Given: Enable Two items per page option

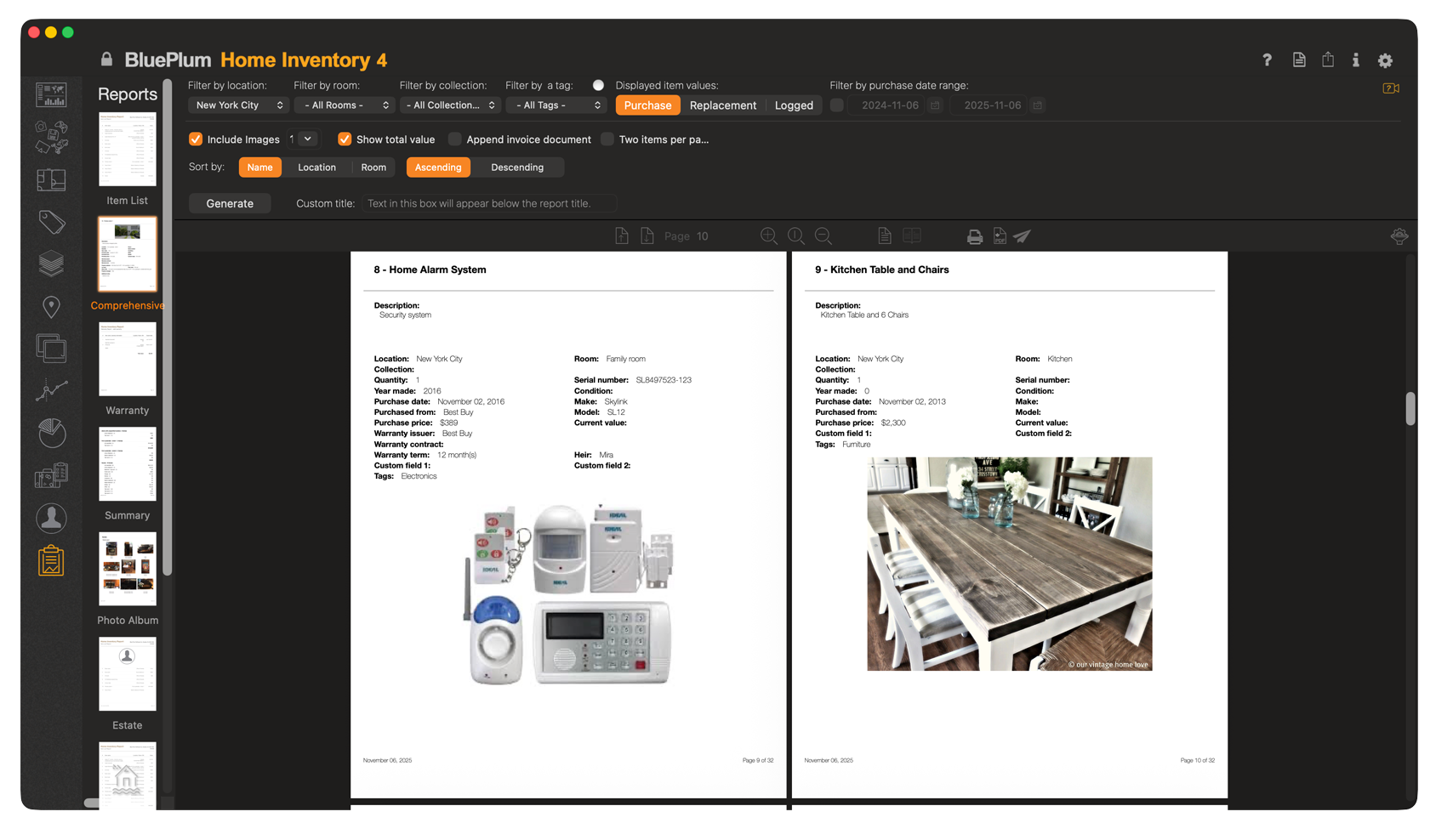Looking at the screenshot, I should (607, 139).
